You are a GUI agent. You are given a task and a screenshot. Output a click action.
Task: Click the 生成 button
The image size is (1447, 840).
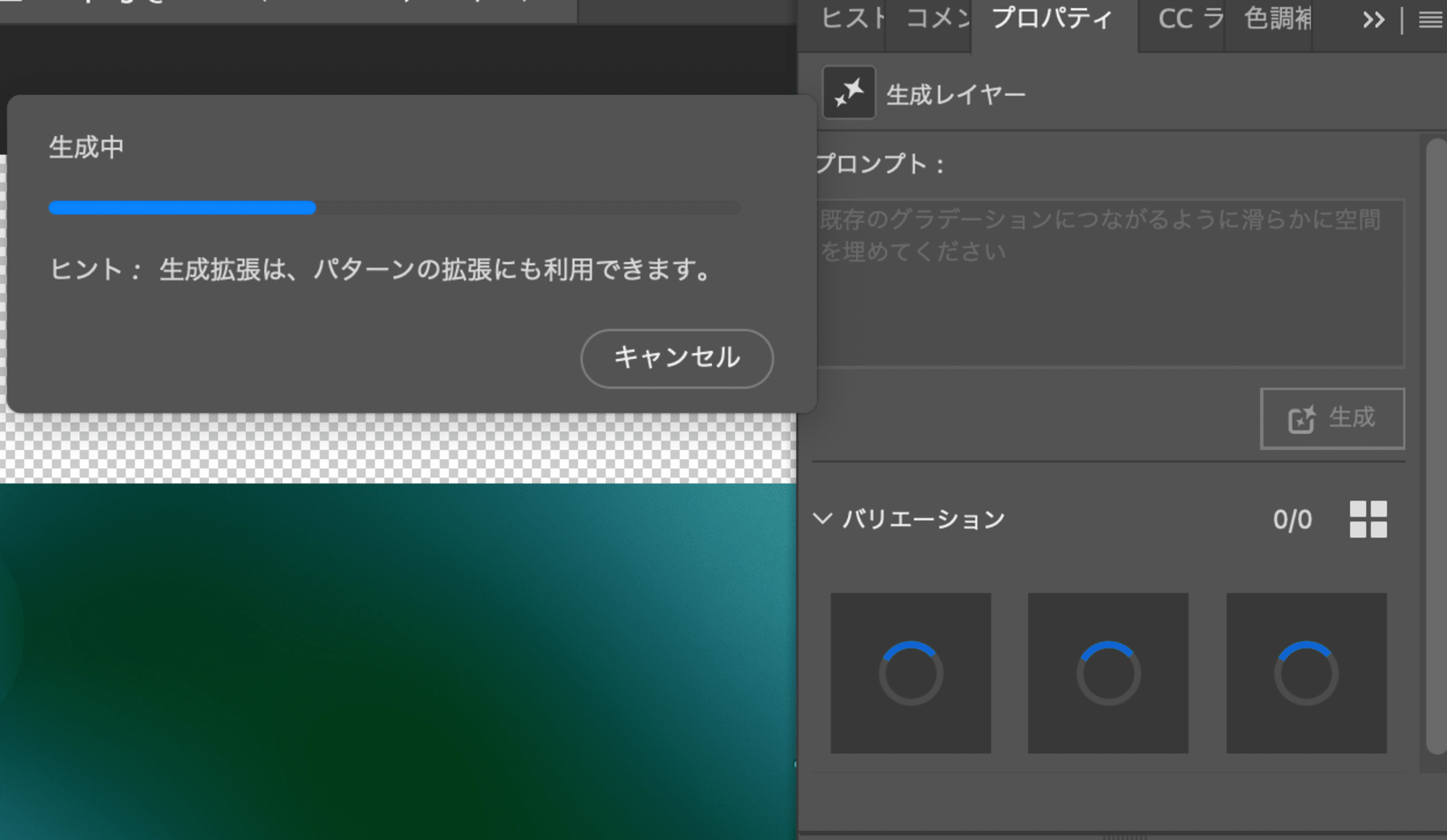1332,418
